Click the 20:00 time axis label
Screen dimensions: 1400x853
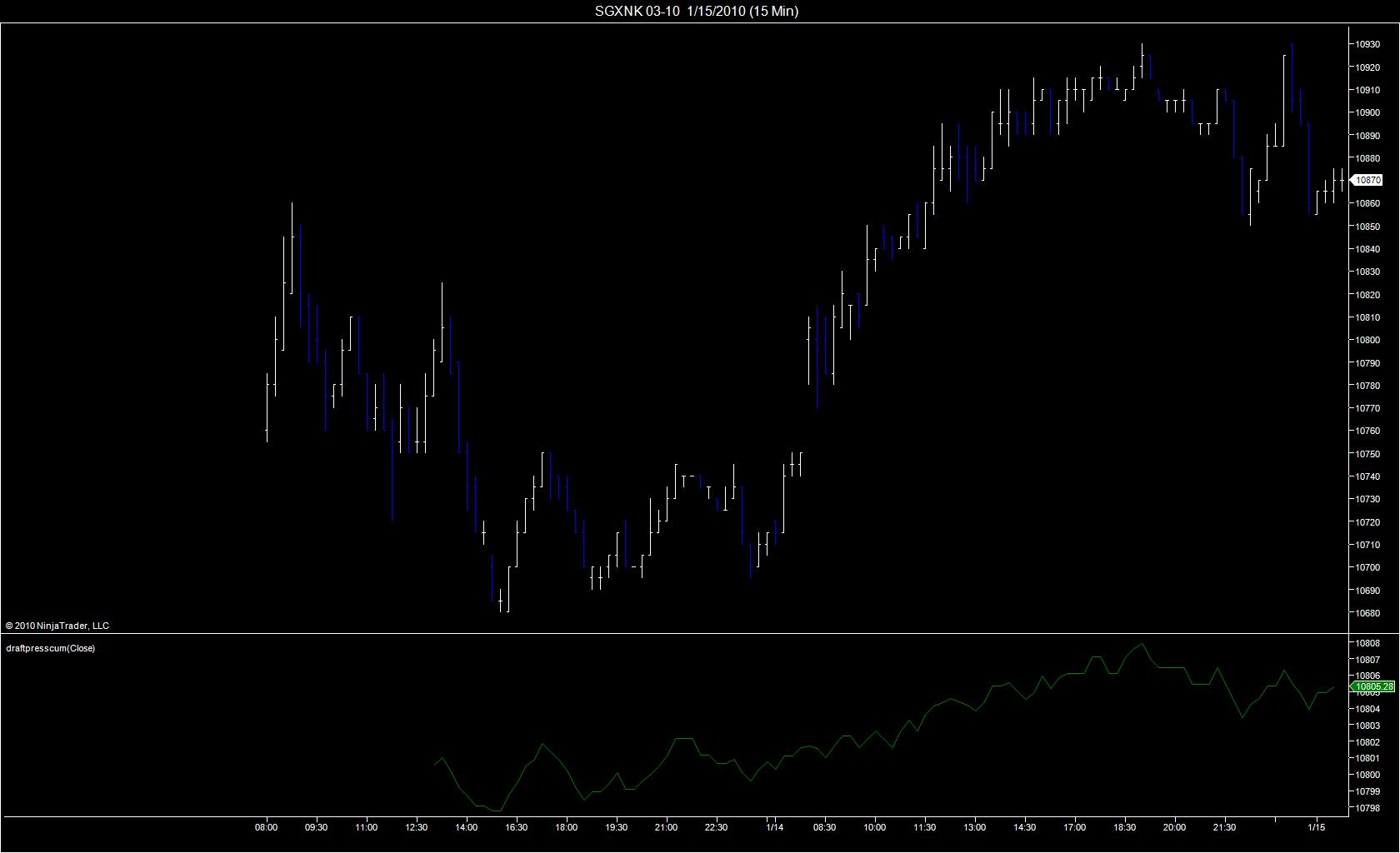pos(1175,827)
